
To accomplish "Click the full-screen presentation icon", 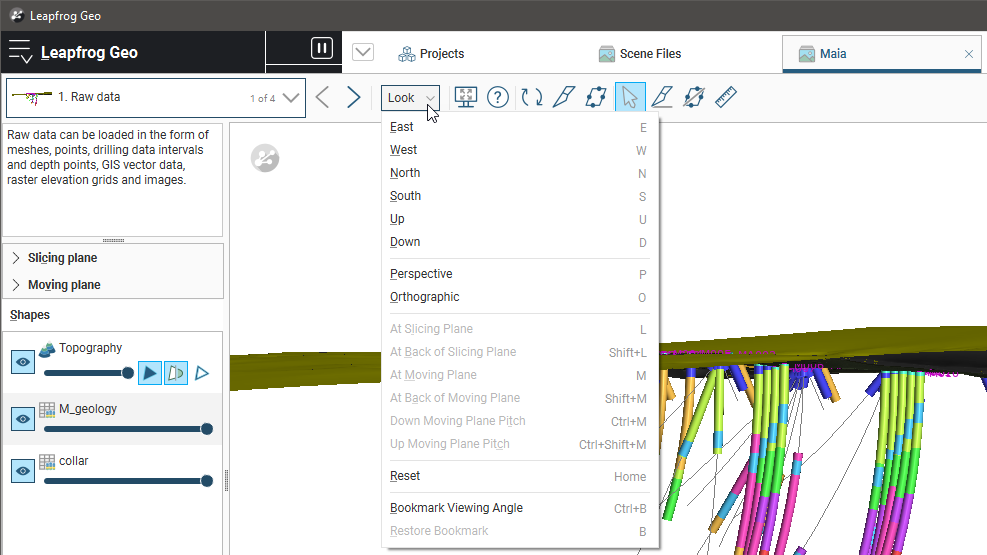I will (466, 97).
